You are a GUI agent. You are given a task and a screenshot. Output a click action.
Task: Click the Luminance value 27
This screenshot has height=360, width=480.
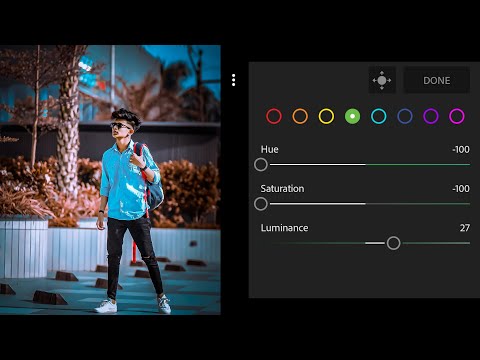[x=465, y=228]
